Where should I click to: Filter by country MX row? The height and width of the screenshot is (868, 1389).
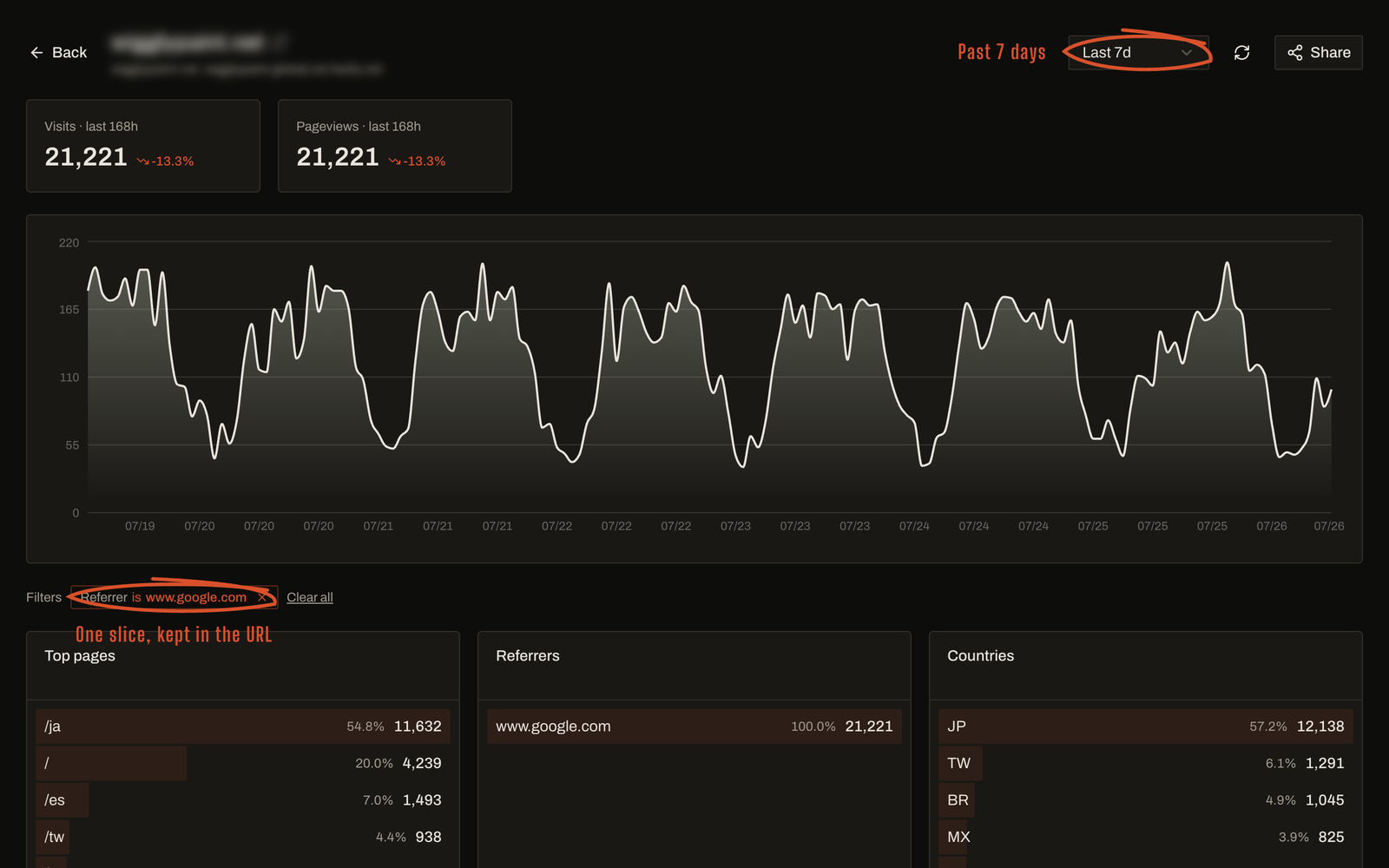(x=1146, y=837)
